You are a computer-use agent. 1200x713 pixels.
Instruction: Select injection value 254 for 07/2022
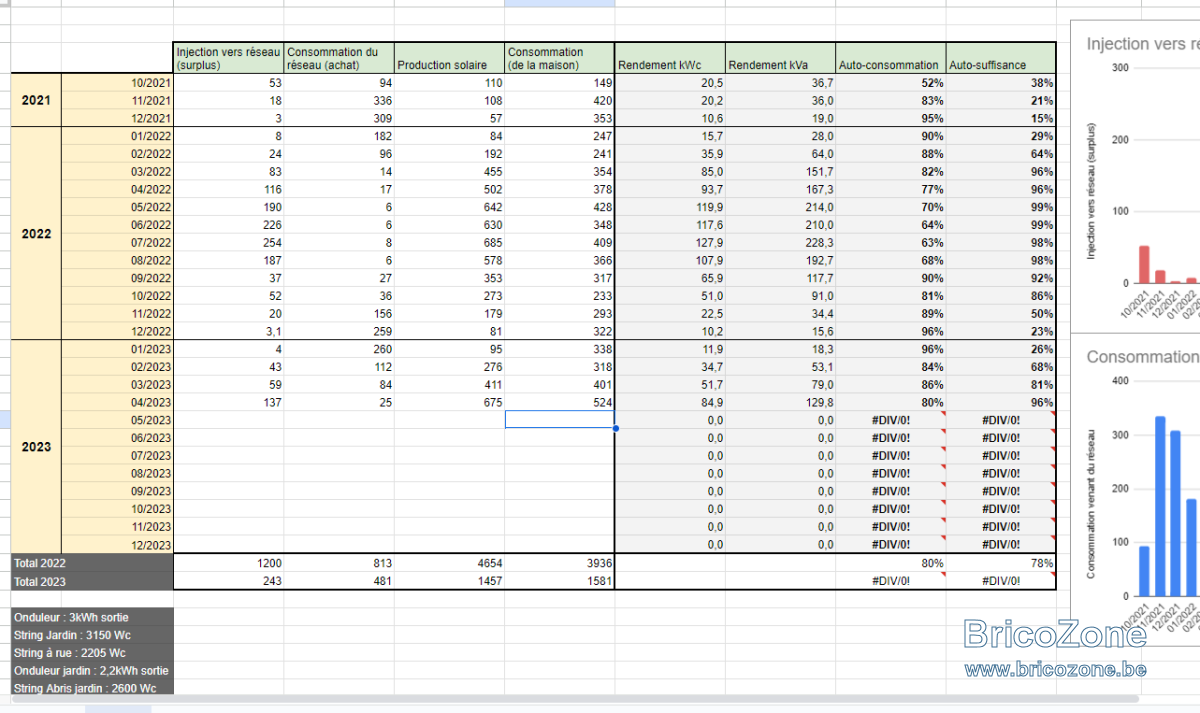pyautogui.click(x=229, y=242)
